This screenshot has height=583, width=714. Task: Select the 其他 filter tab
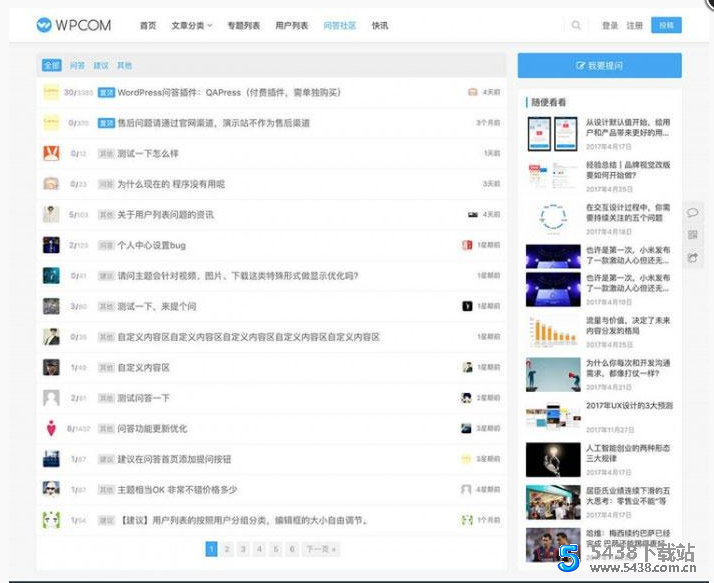coord(124,66)
